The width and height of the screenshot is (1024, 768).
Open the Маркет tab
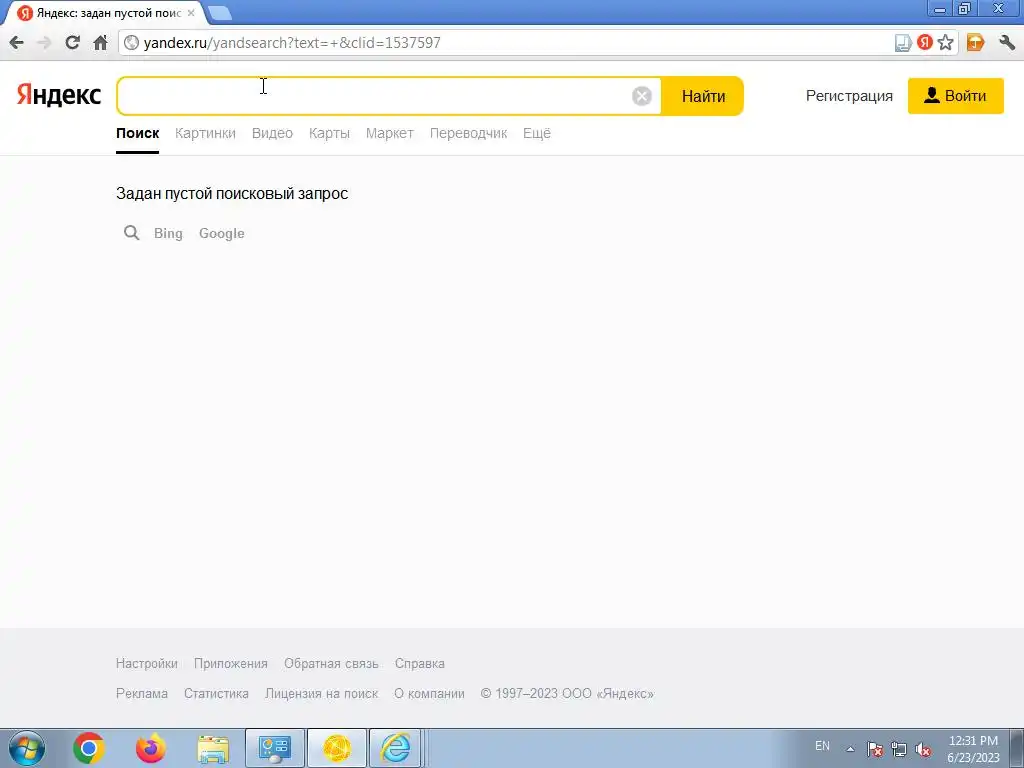point(390,133)
